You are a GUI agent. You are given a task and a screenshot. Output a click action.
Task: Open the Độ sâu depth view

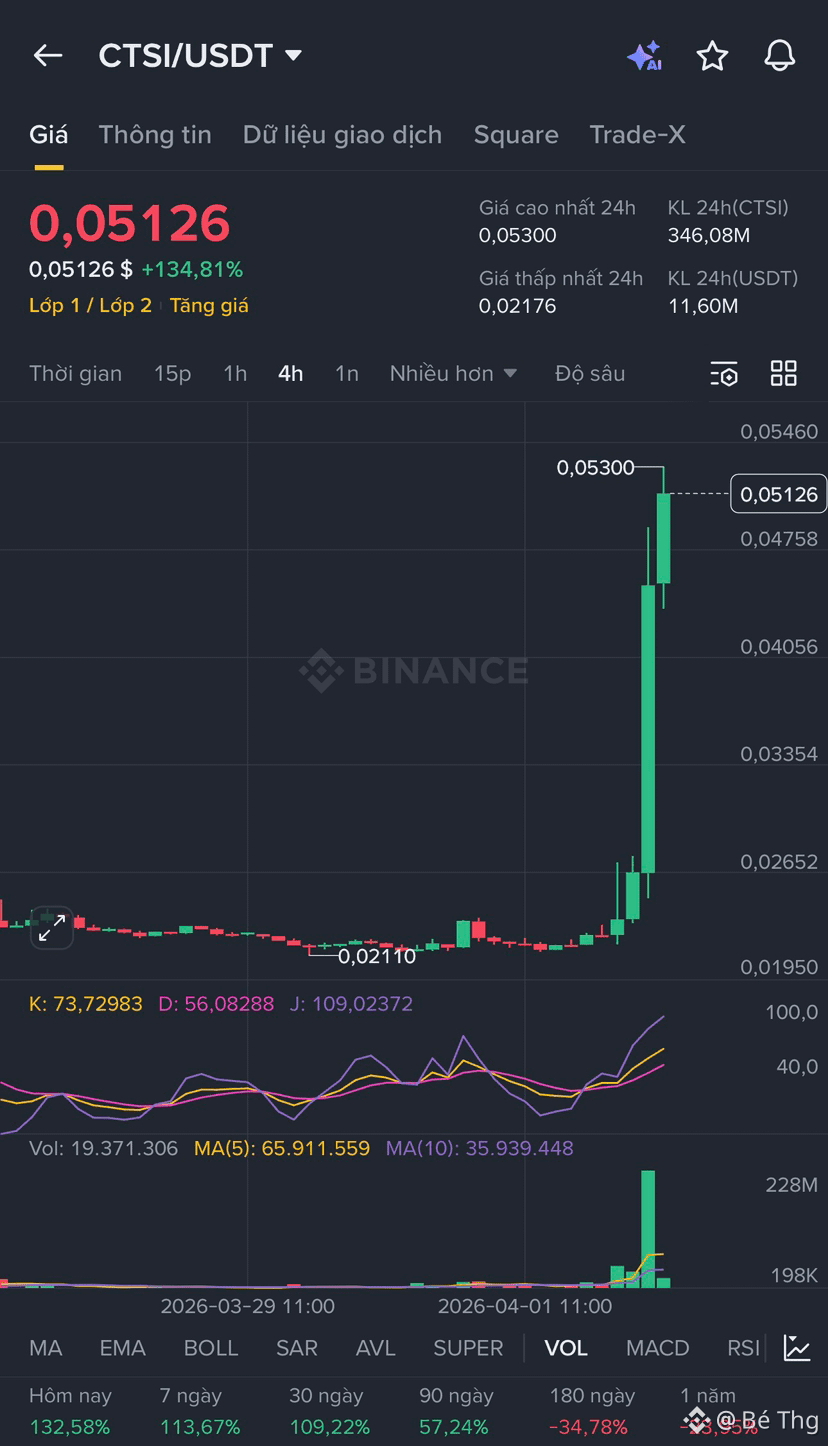pos(590,373)
